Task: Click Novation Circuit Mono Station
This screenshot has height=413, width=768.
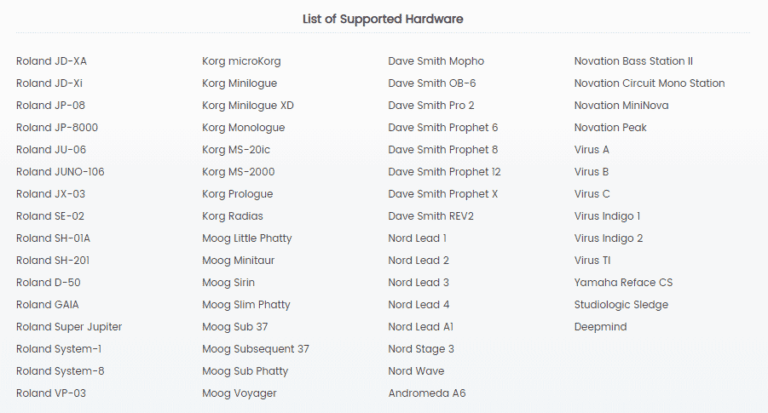Action: (649, 83)
